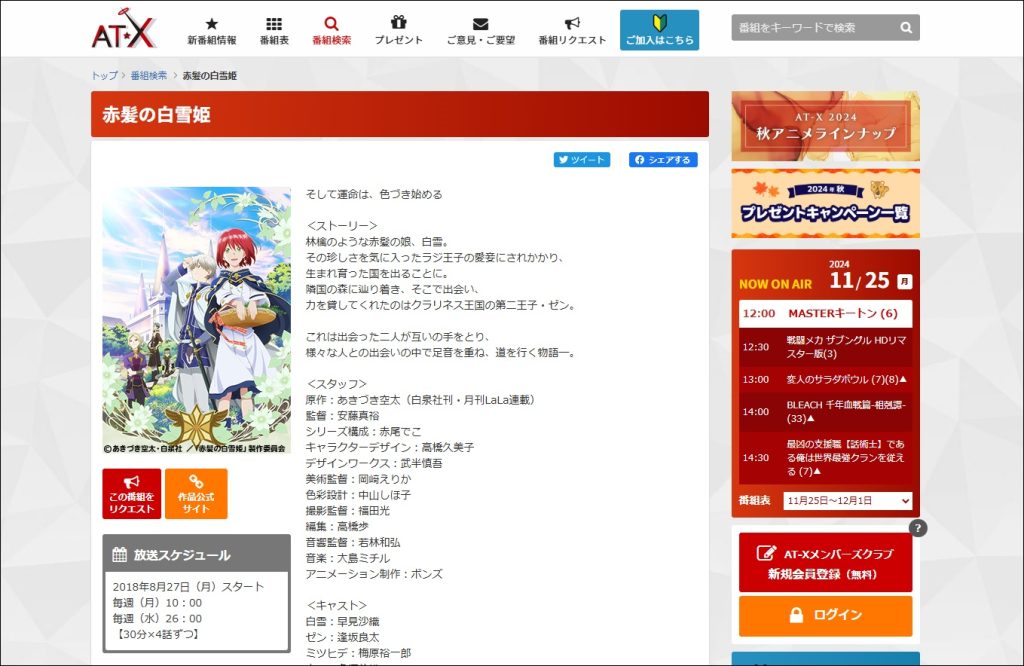Click the この番組をリクエスト button
Screen dimensions: 1024x666
[131, 493]
